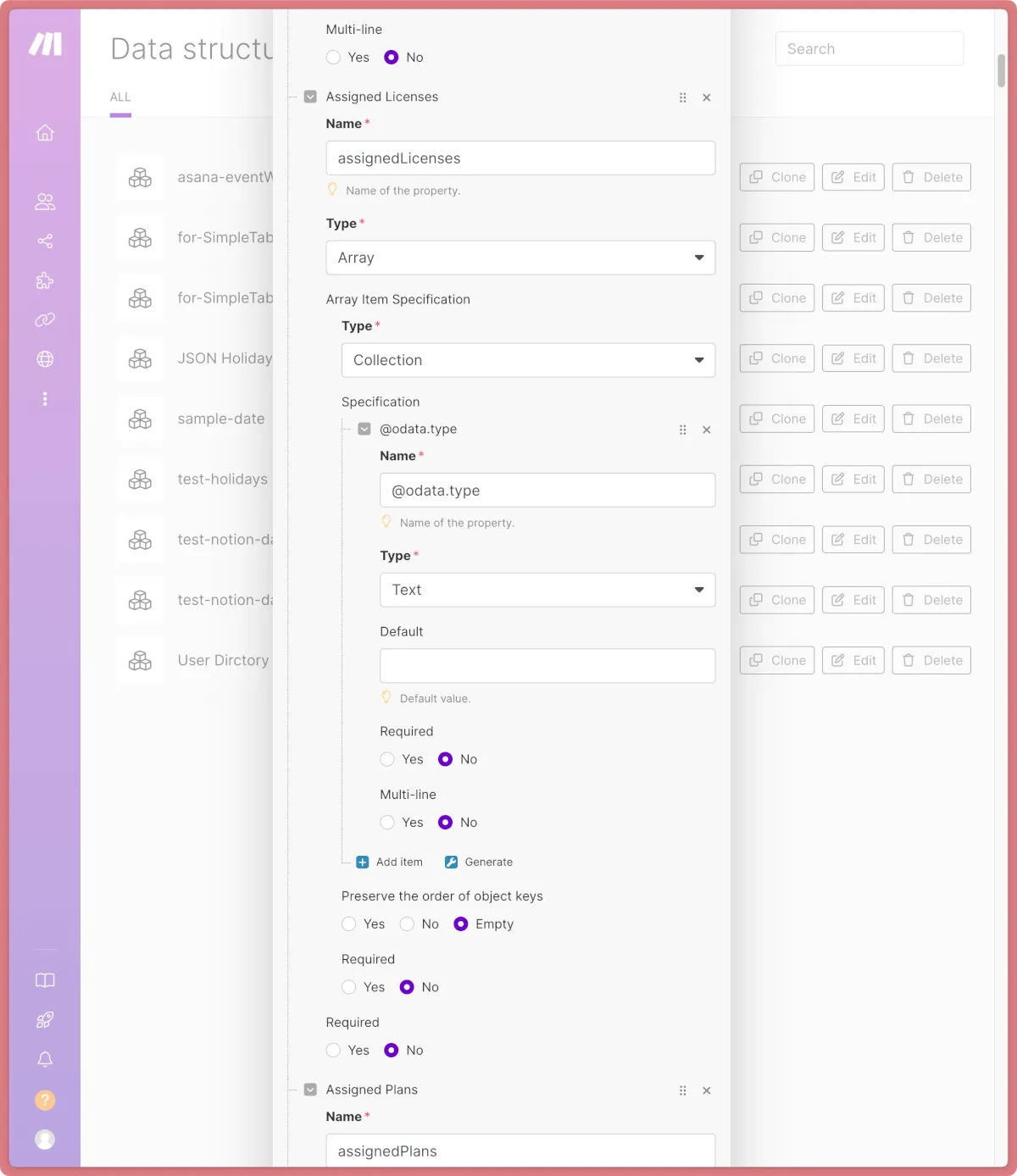This screenshot has height=1176, width=1017.
Task: Open Webhooks globe icon in sidebar
Action: 45,359
